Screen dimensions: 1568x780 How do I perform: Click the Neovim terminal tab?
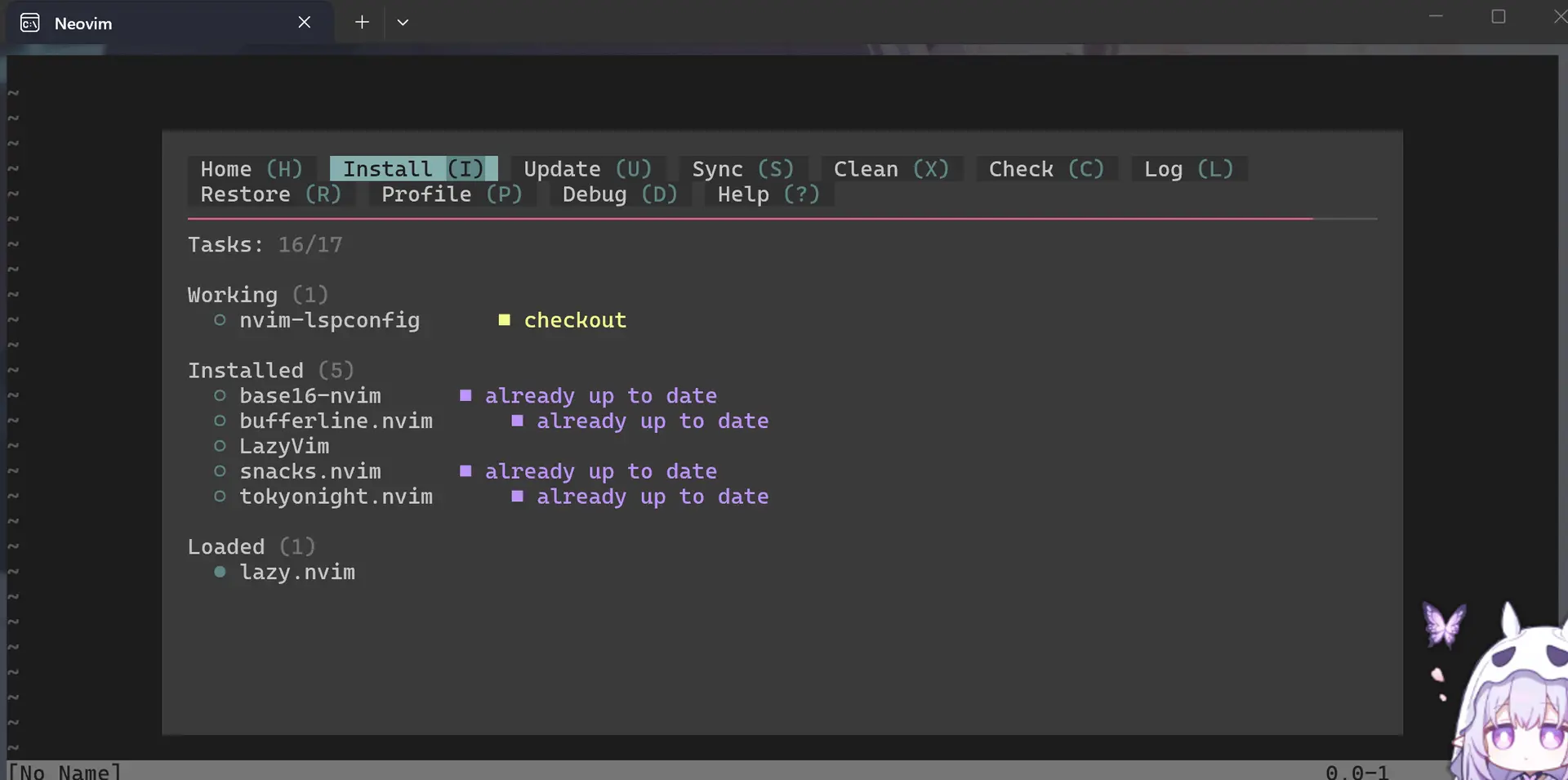point(170,23)
